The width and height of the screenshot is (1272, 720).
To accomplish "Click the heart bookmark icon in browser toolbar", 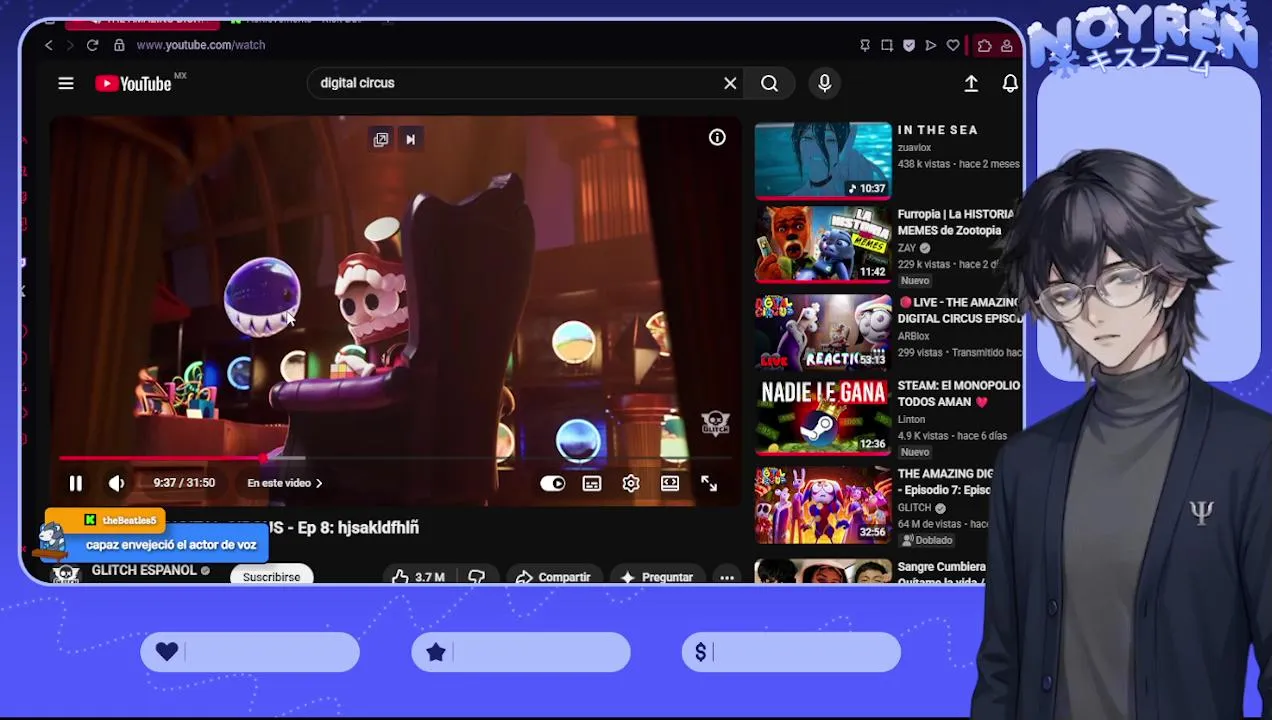I will coord(953,45).
